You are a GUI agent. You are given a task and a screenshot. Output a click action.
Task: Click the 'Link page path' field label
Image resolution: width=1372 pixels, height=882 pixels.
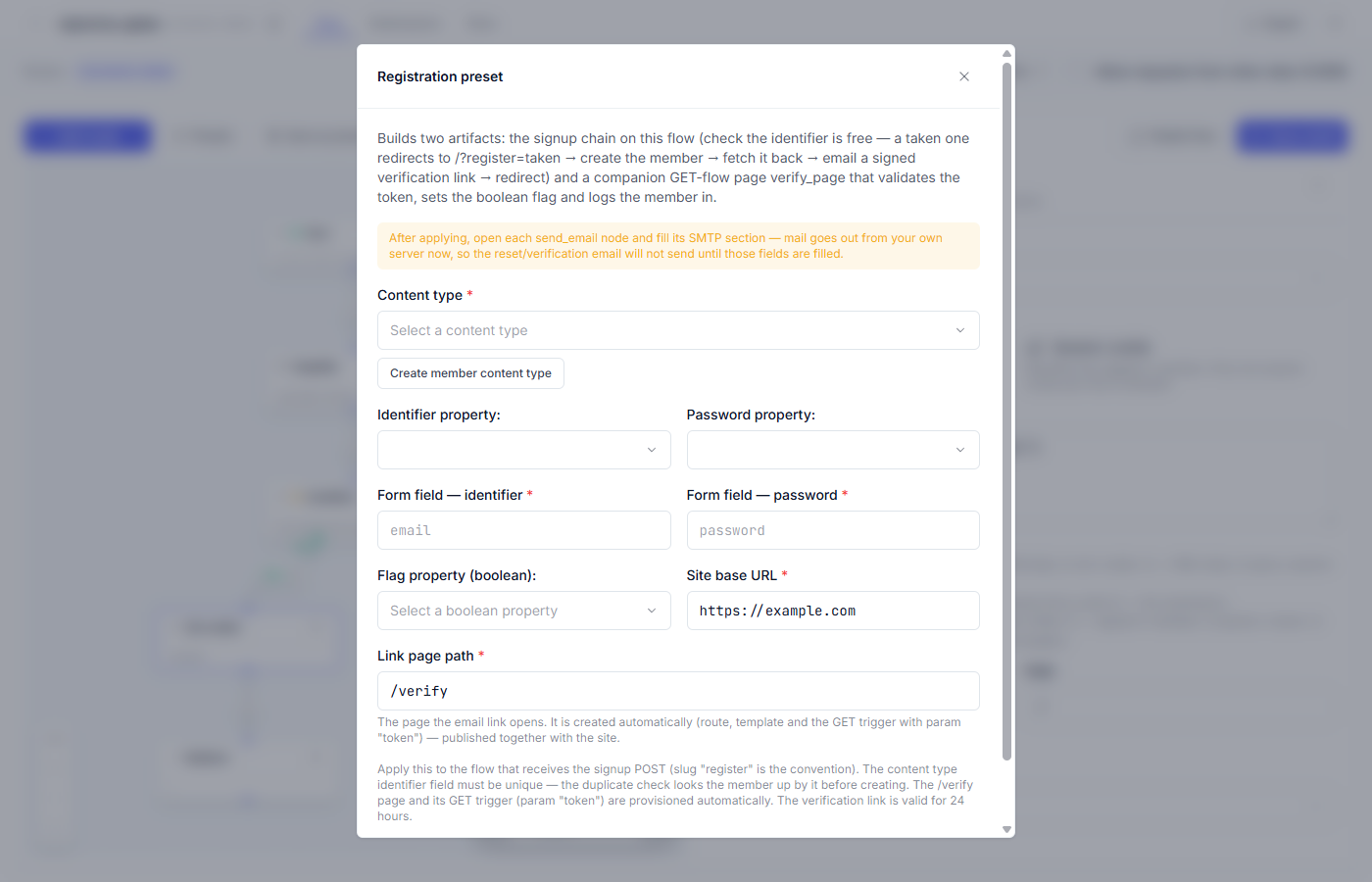pyautogui.click(x=425, y=656)
